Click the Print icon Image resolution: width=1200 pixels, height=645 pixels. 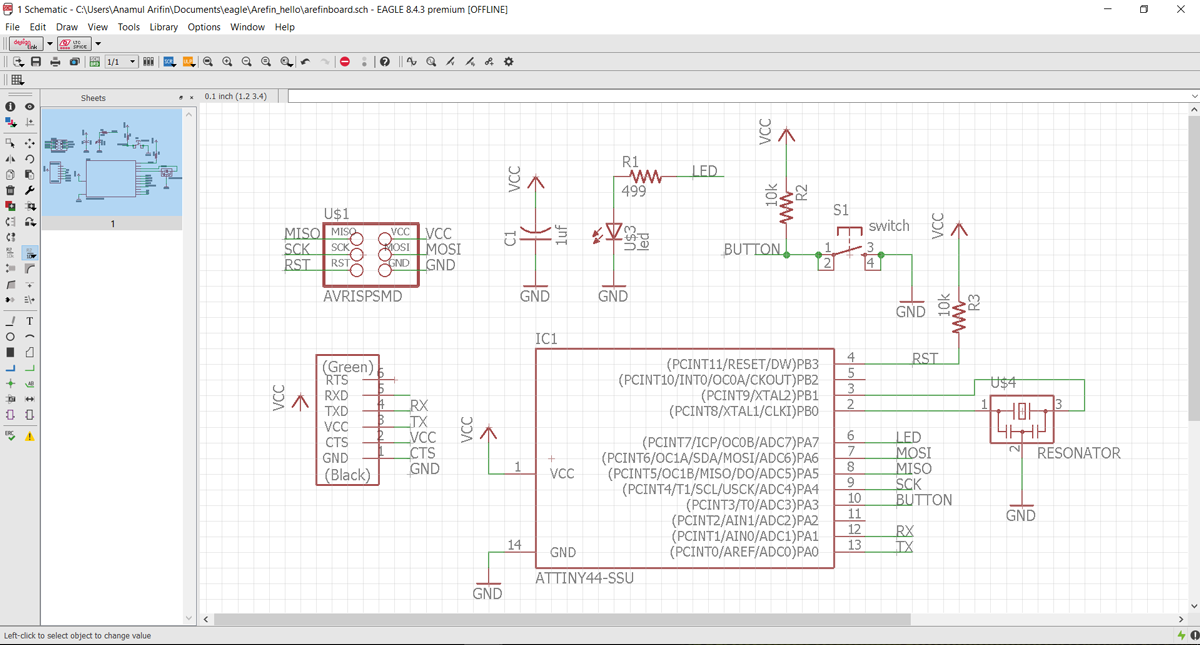56,62
